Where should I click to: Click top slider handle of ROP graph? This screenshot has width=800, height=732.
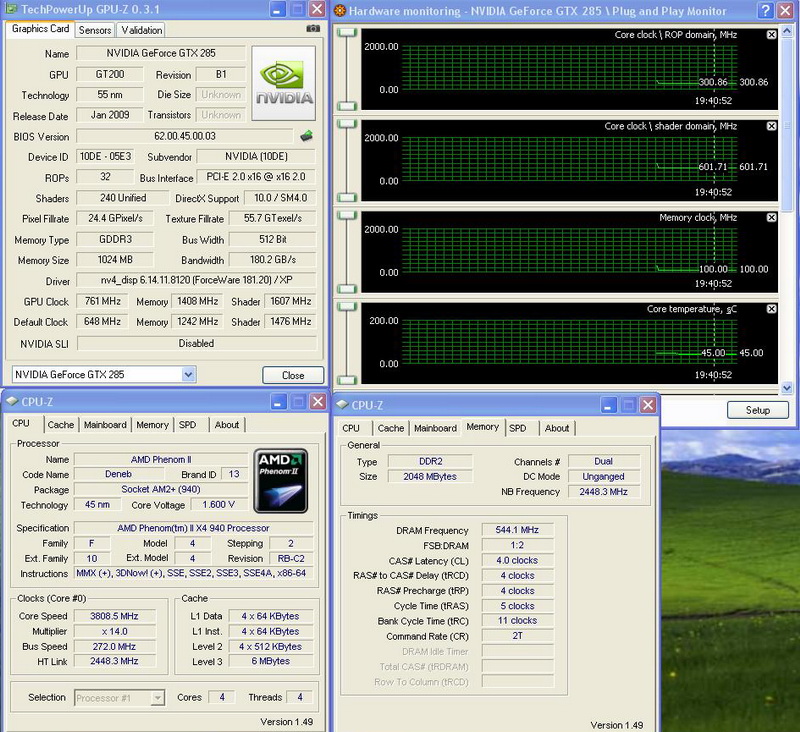[346, 34]
